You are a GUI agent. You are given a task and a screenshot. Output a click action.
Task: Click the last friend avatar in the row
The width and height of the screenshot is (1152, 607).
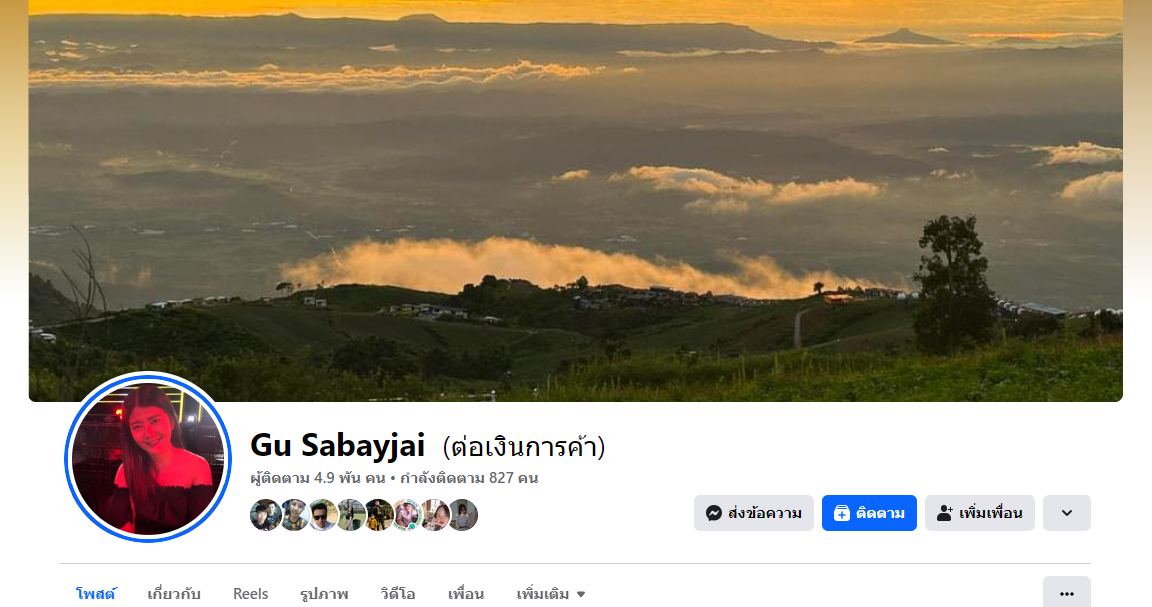click(x=464, y=515)
